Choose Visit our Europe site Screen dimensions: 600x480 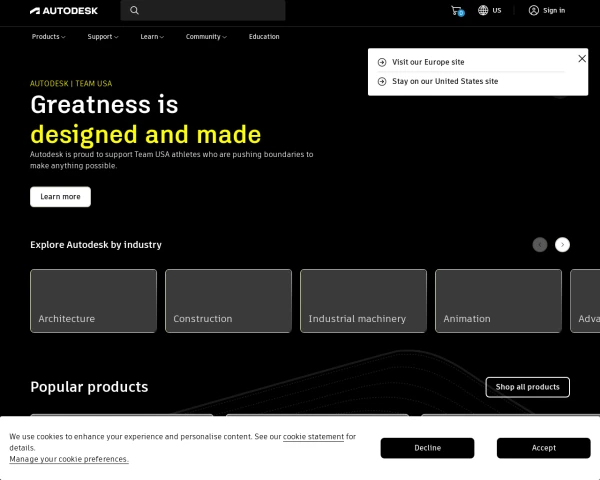pos(428,62)
